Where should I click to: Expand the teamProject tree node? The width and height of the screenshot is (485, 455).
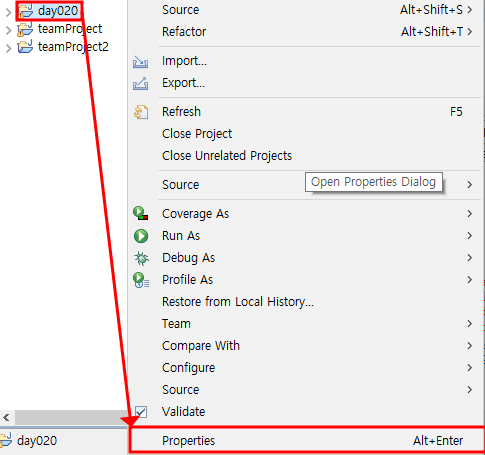8,31
